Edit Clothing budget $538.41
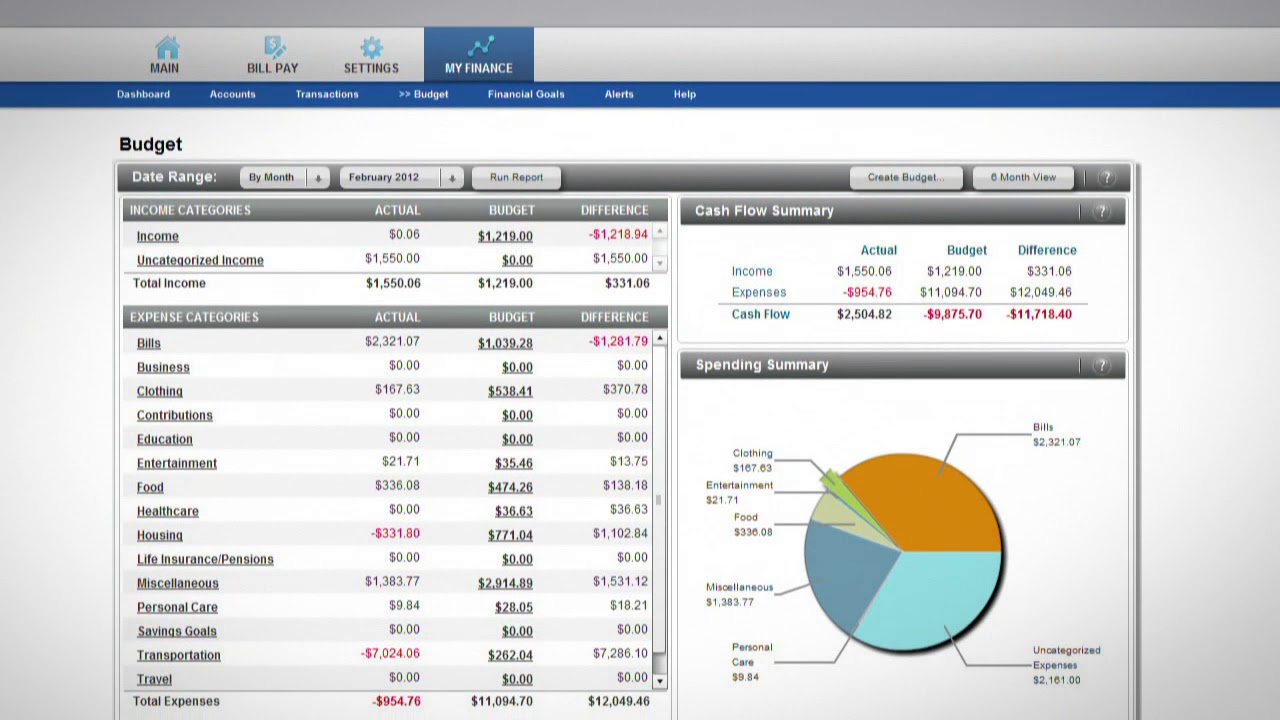This screenshot has width=1280, height=720. 510,391
